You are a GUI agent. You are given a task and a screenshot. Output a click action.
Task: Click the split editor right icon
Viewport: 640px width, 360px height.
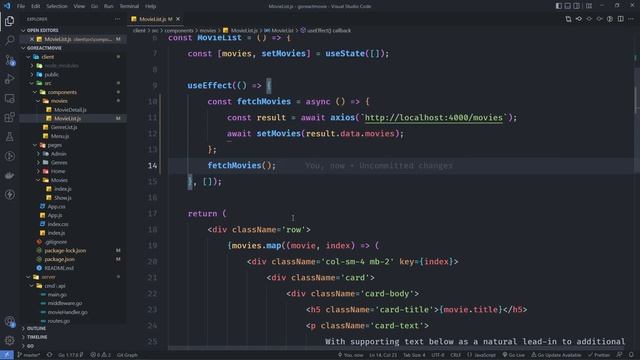(620, 19)
